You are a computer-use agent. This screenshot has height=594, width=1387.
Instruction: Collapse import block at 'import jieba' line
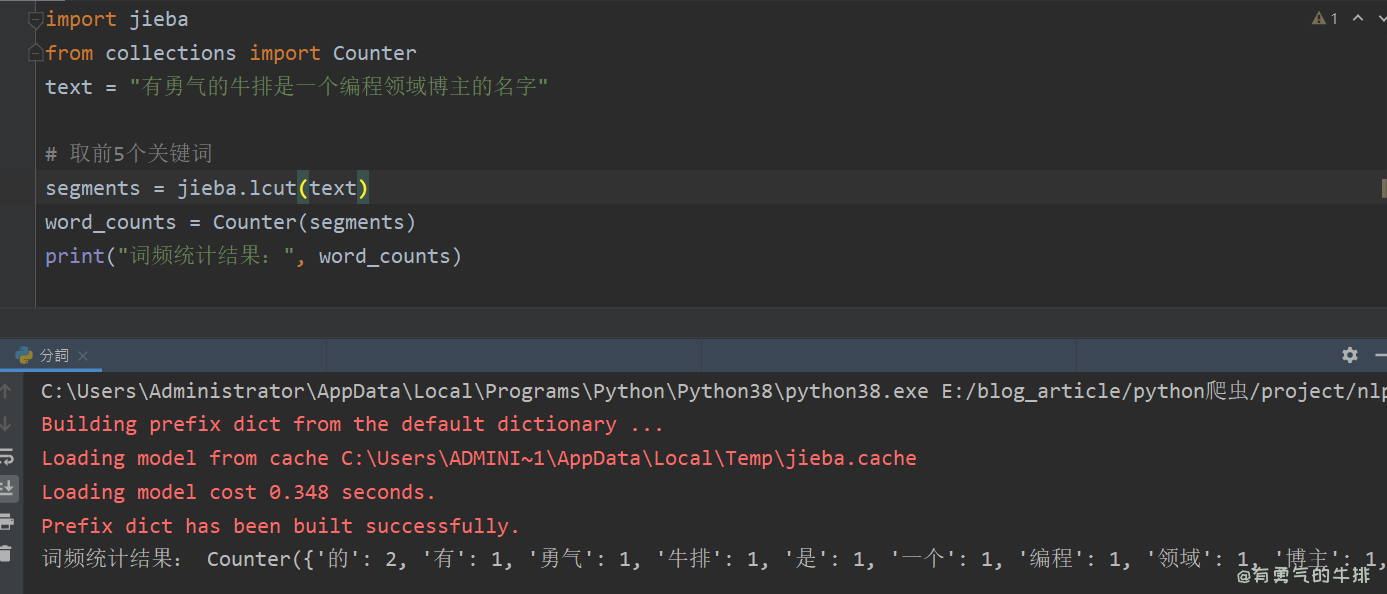coord(36,19)
